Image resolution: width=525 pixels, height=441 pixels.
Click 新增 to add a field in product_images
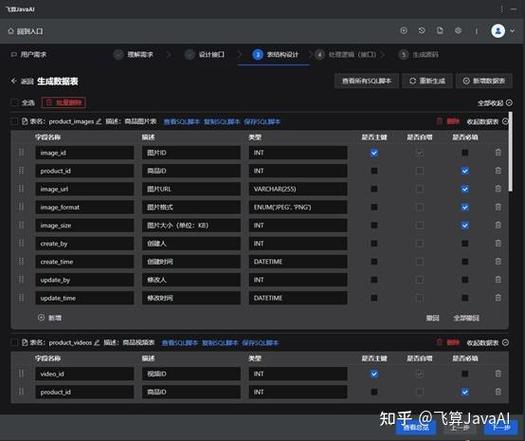point(50,317)
